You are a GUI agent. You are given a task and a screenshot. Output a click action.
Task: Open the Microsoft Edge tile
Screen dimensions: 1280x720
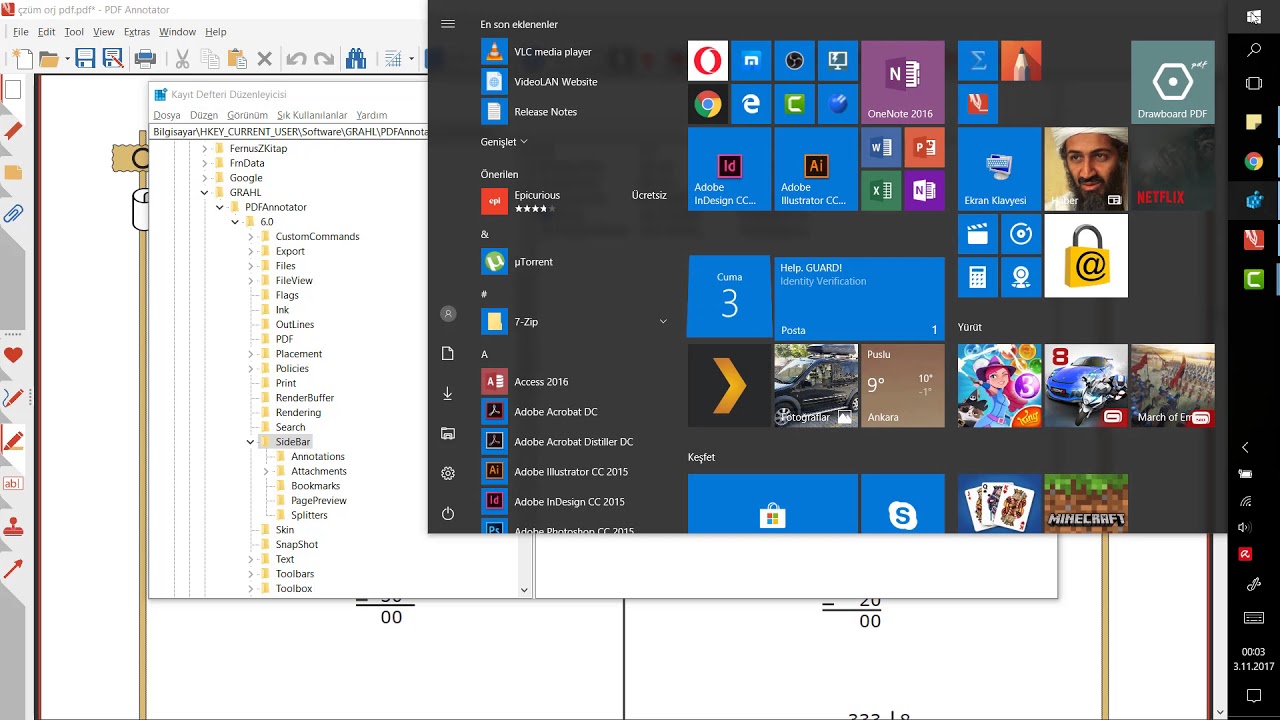coord(751,104)
